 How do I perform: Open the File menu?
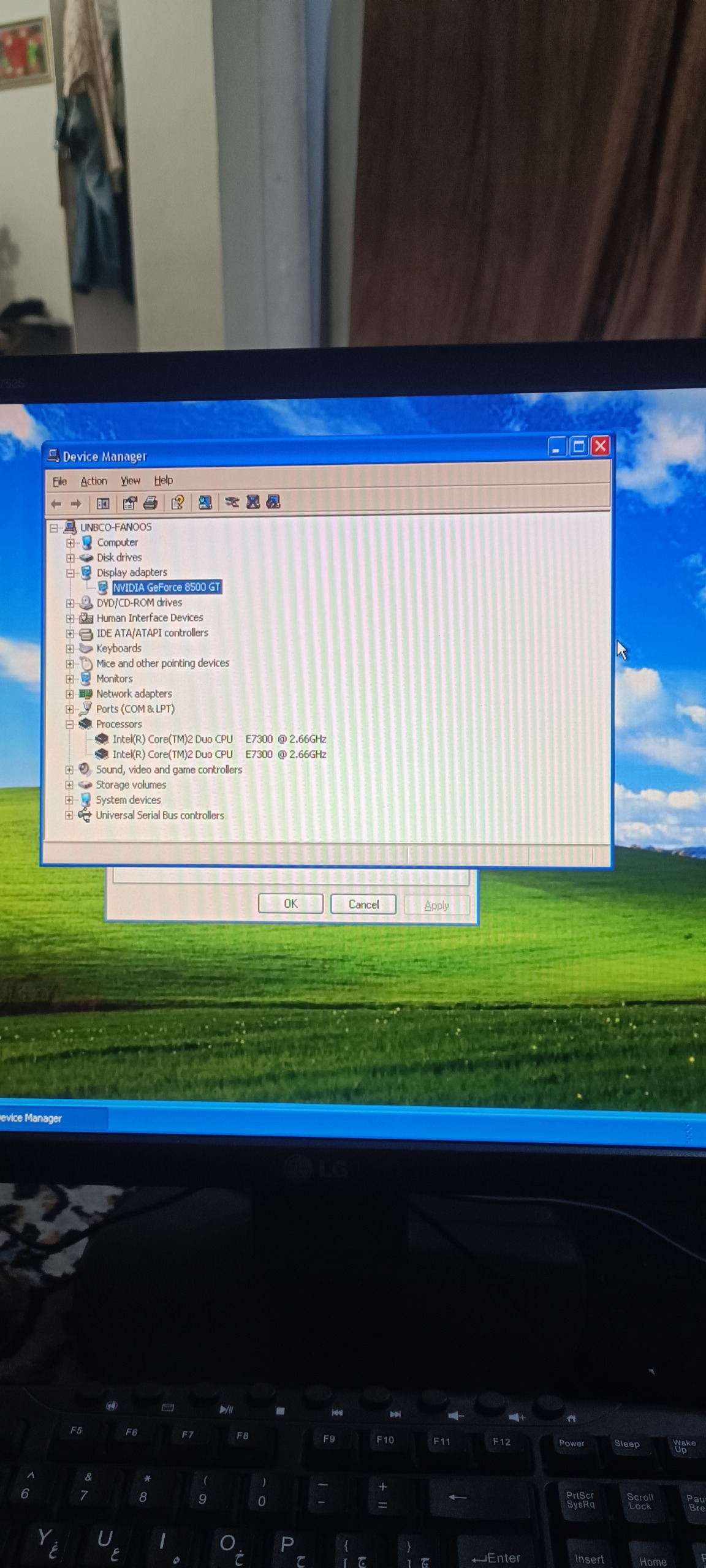point(59,481)
